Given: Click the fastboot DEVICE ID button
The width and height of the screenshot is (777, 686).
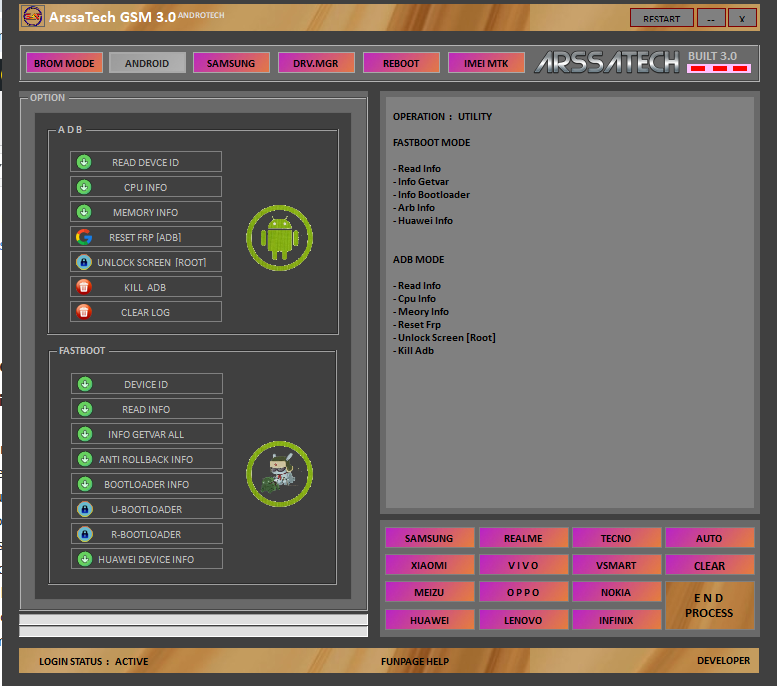Looking at the screenshot, I should (147, 384).
